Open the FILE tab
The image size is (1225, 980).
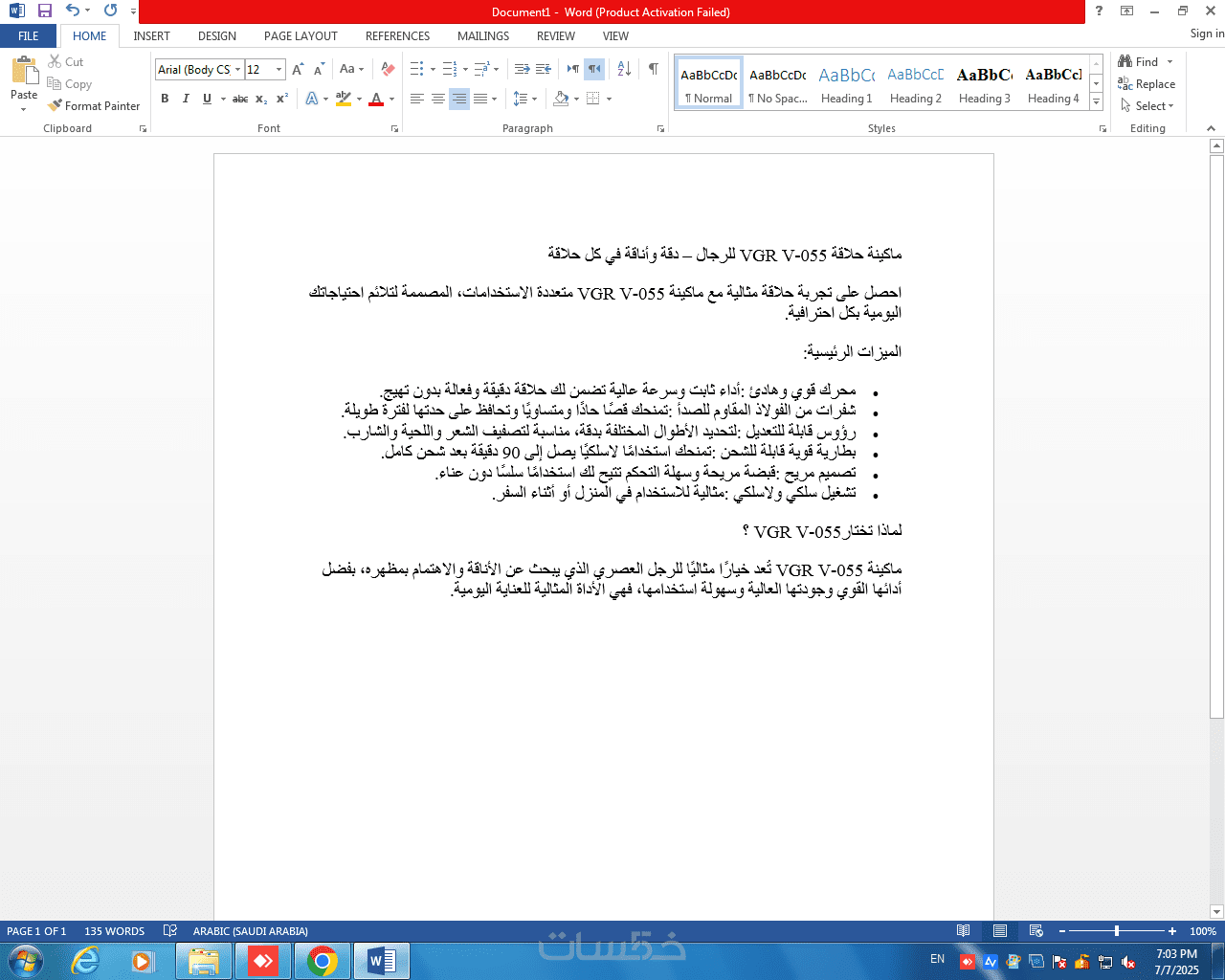coord(29,36)
